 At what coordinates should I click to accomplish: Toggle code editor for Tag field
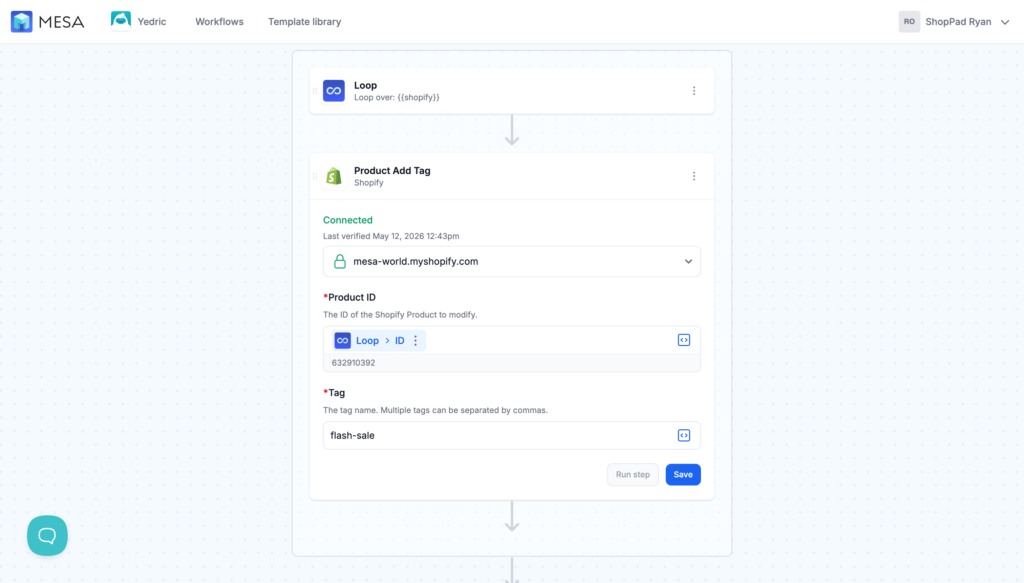point(684,435)
